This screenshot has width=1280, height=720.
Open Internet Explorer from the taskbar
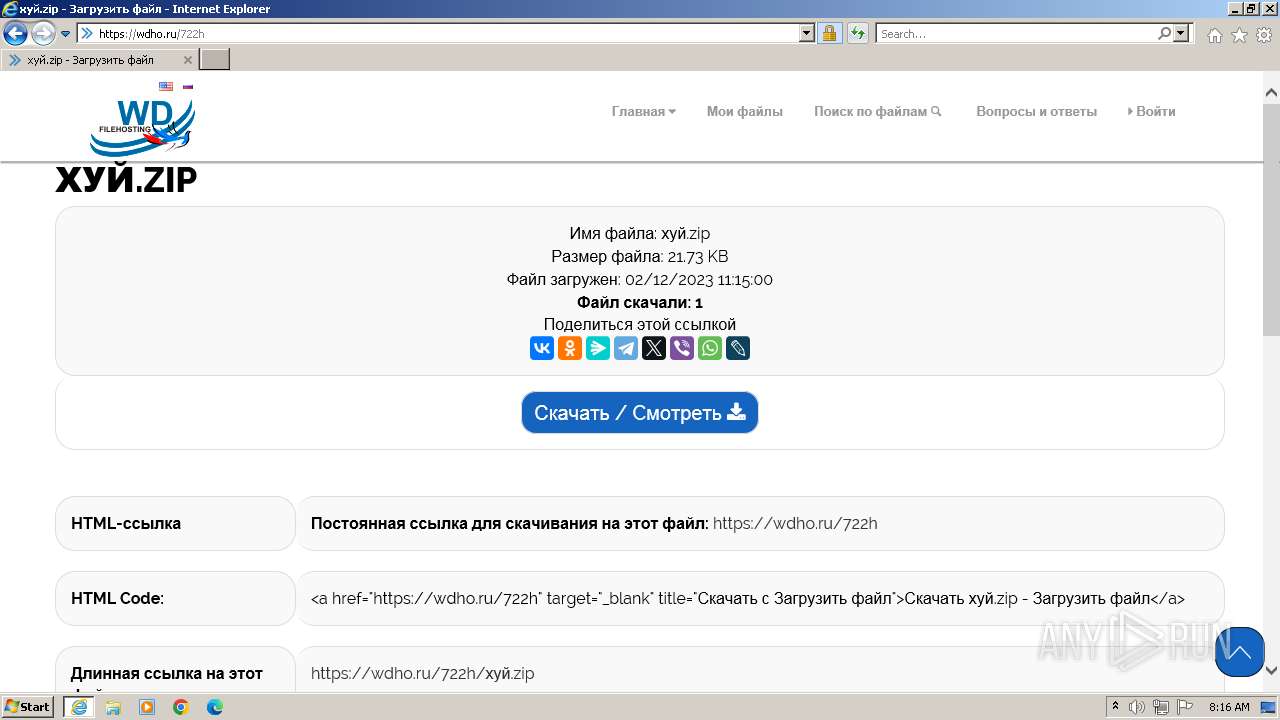click(x=79, y=707)
